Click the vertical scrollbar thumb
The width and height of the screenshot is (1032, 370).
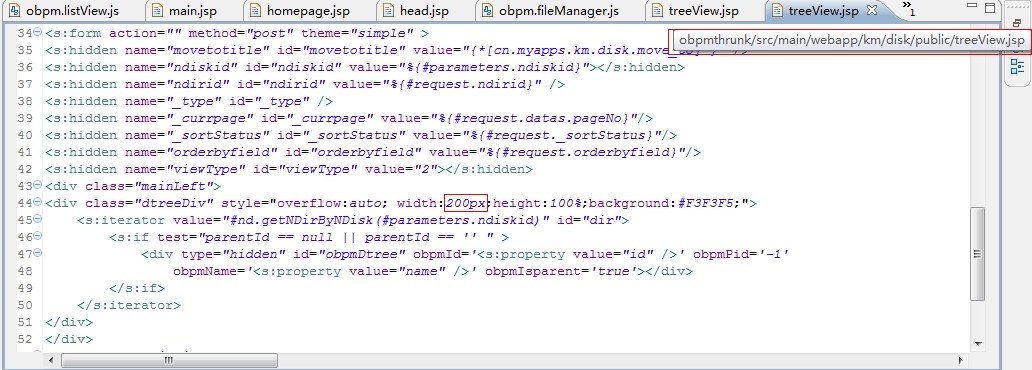(977, 253)
